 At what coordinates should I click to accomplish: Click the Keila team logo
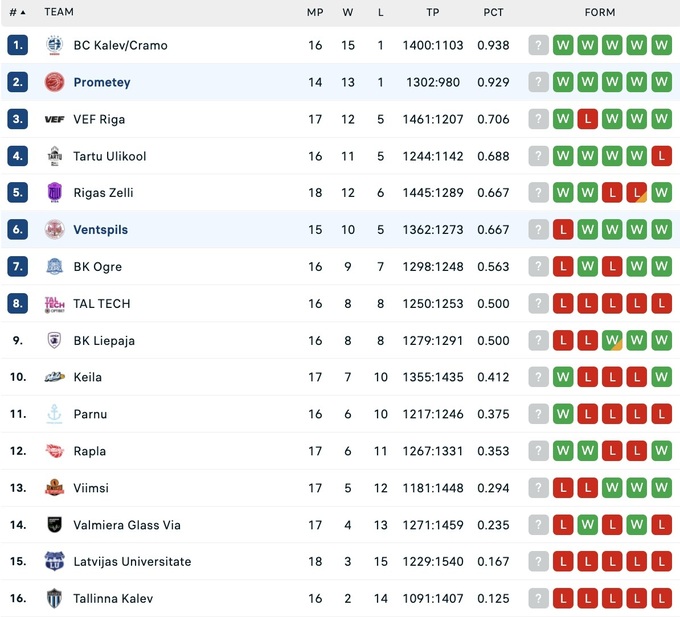coord(54,377)
